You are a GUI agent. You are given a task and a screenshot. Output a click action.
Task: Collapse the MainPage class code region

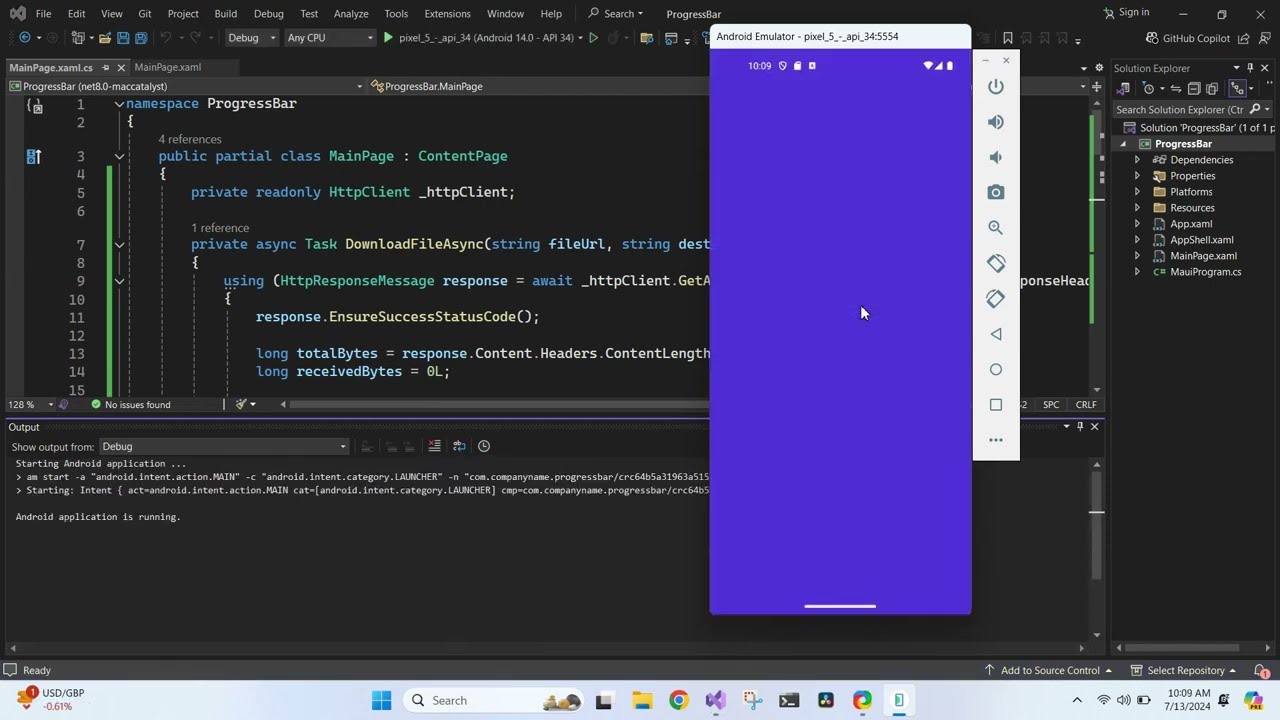point(119,156)
